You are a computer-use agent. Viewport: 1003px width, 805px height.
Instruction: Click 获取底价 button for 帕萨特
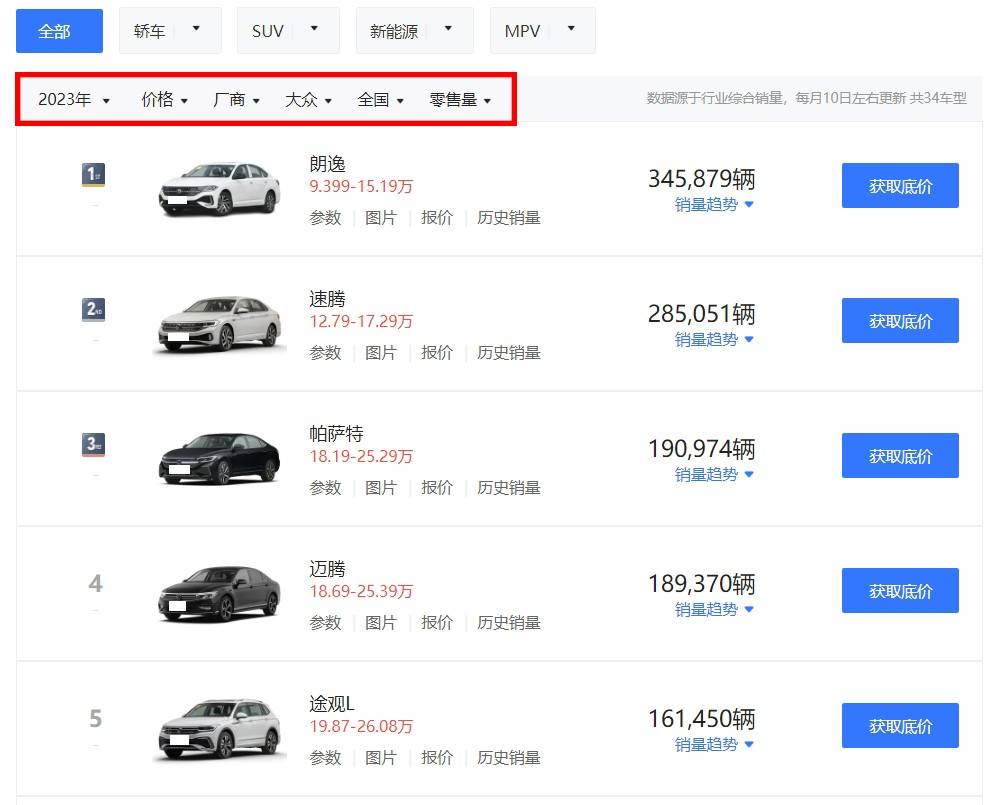point(900,456)
